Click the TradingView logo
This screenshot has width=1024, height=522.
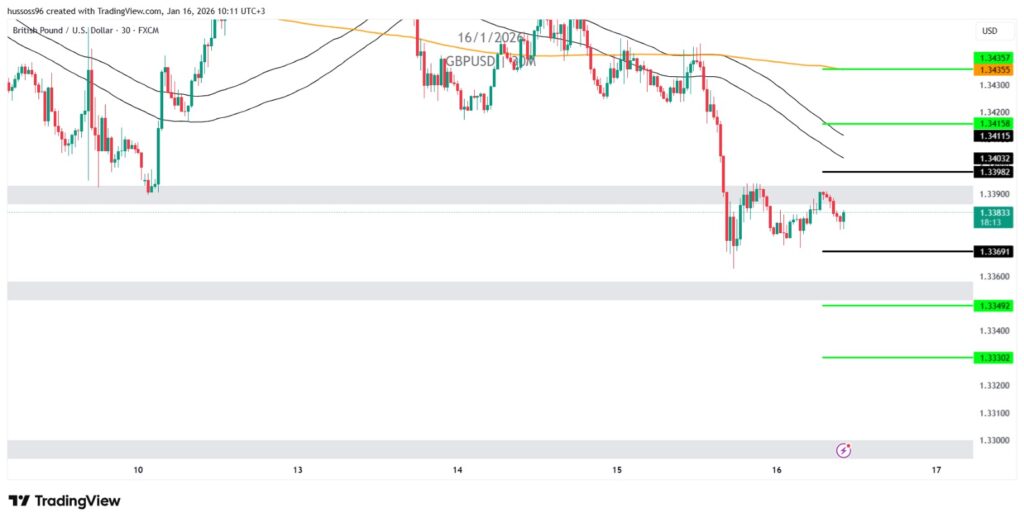64,500
